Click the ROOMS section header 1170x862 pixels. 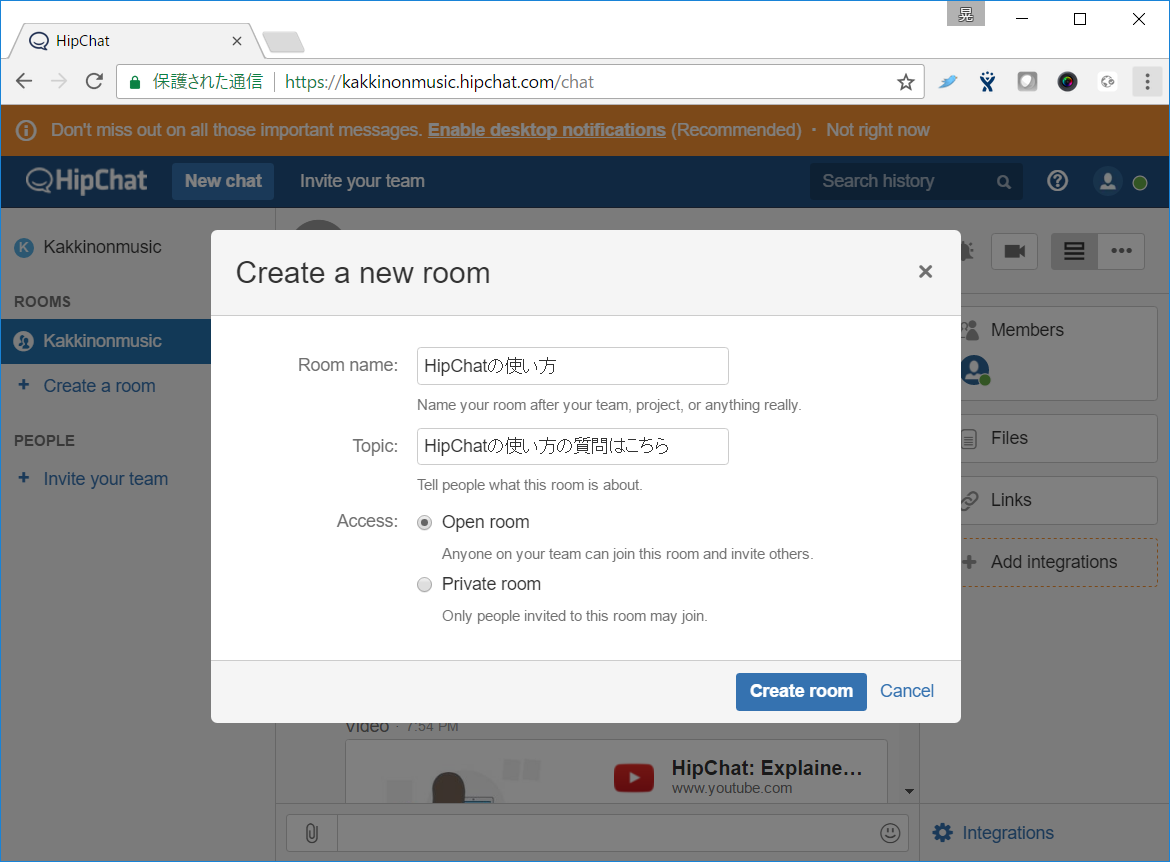[x=43, y=302]
